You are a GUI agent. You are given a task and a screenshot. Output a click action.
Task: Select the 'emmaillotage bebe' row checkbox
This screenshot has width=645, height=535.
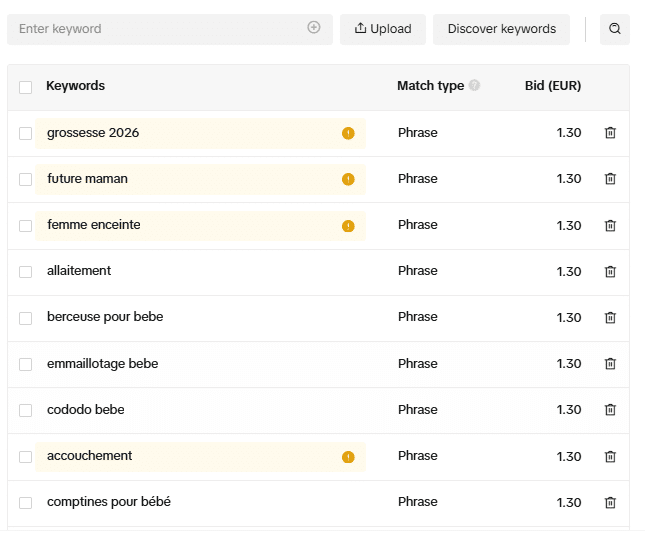(x=26, y=364)
